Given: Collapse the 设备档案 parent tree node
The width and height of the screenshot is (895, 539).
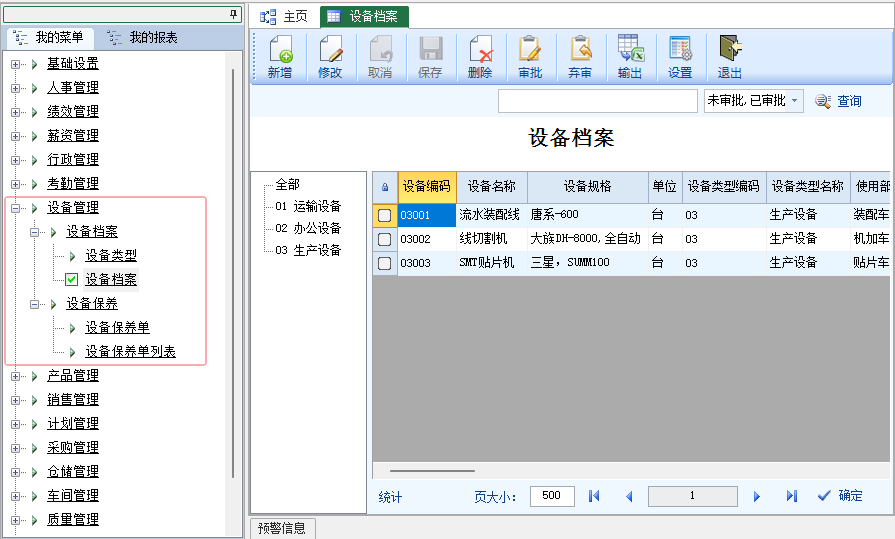Looking at the screenshot, I should [34, 232].
